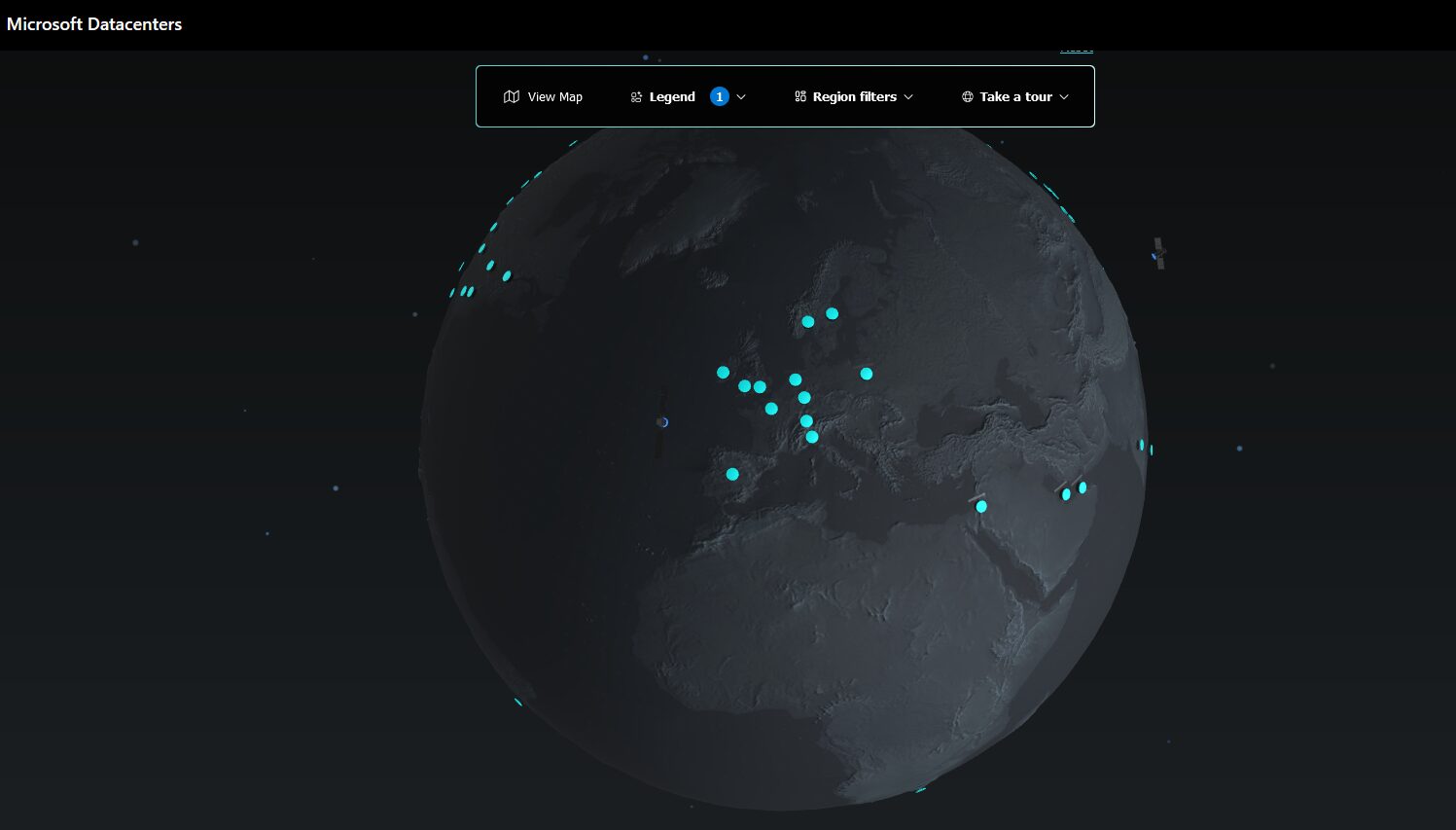1456x830 pixels.
Task: Select the satellite right of the globe
Action: [x=1158, y=253]
